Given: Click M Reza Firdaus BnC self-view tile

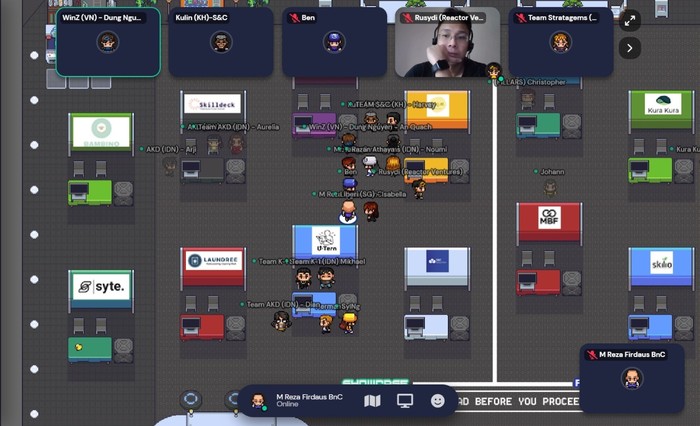Looking at the screenshot, I should [631, 378].
